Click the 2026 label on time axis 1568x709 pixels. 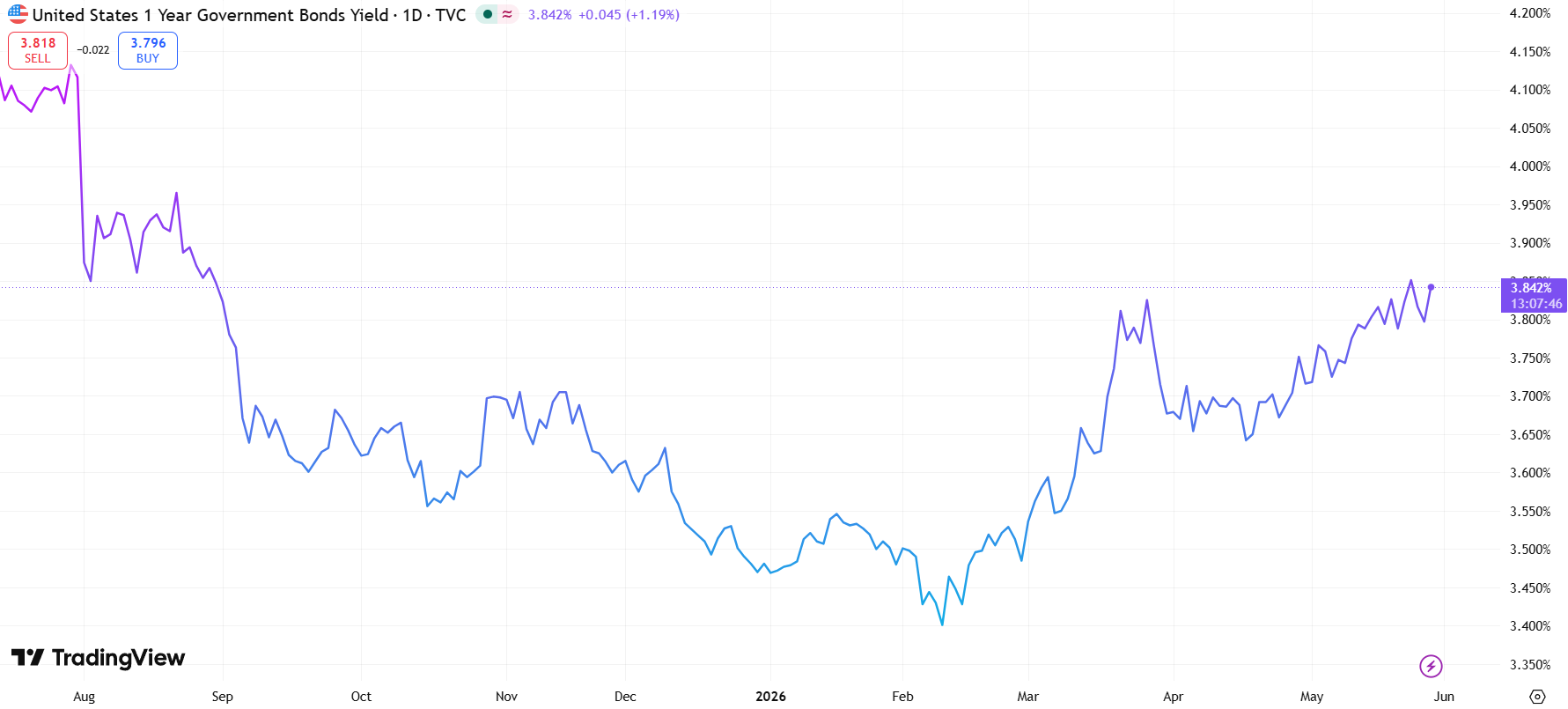click(x=770, y=697)
